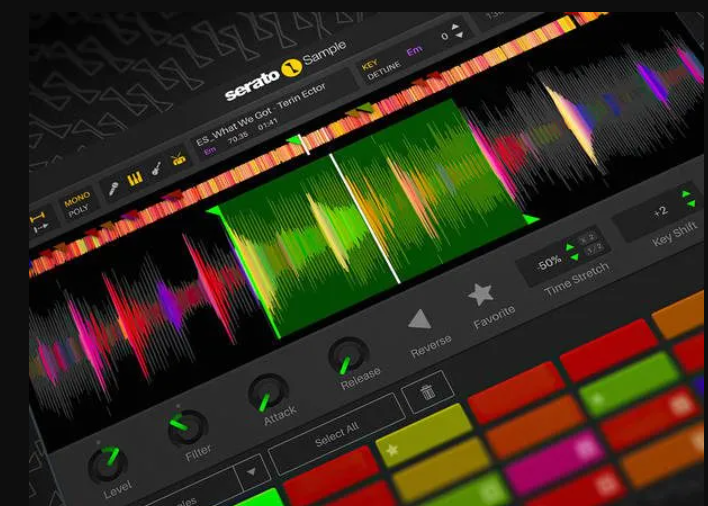
Task: Click the +2 Key Shift value
Action: click(x=660, y=211)
